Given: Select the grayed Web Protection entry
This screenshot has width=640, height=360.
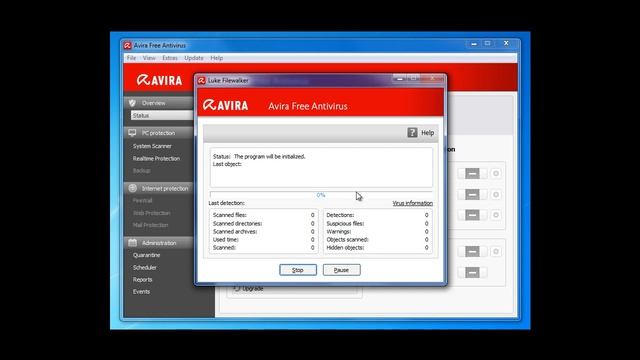Looking at the screenshot, I should click(151, 213).
